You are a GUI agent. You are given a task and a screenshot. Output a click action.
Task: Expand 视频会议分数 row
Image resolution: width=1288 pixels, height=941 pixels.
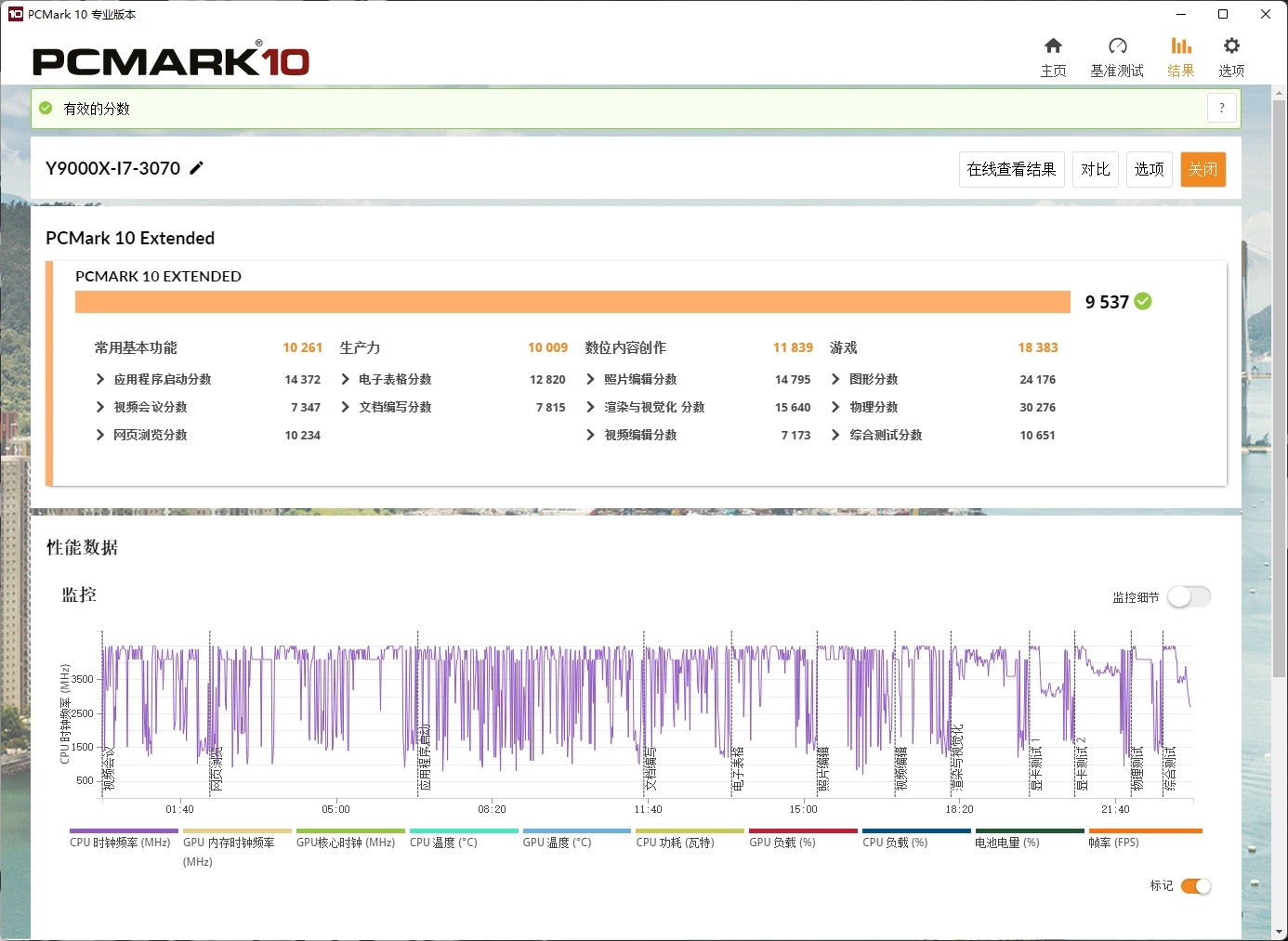100,407
